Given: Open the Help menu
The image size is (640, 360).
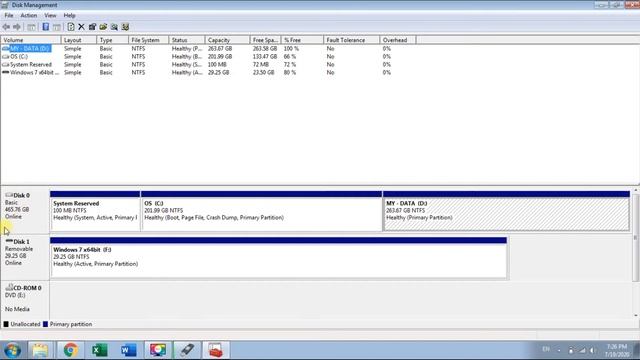Looking at the screenshot, I should coord(69,16).
